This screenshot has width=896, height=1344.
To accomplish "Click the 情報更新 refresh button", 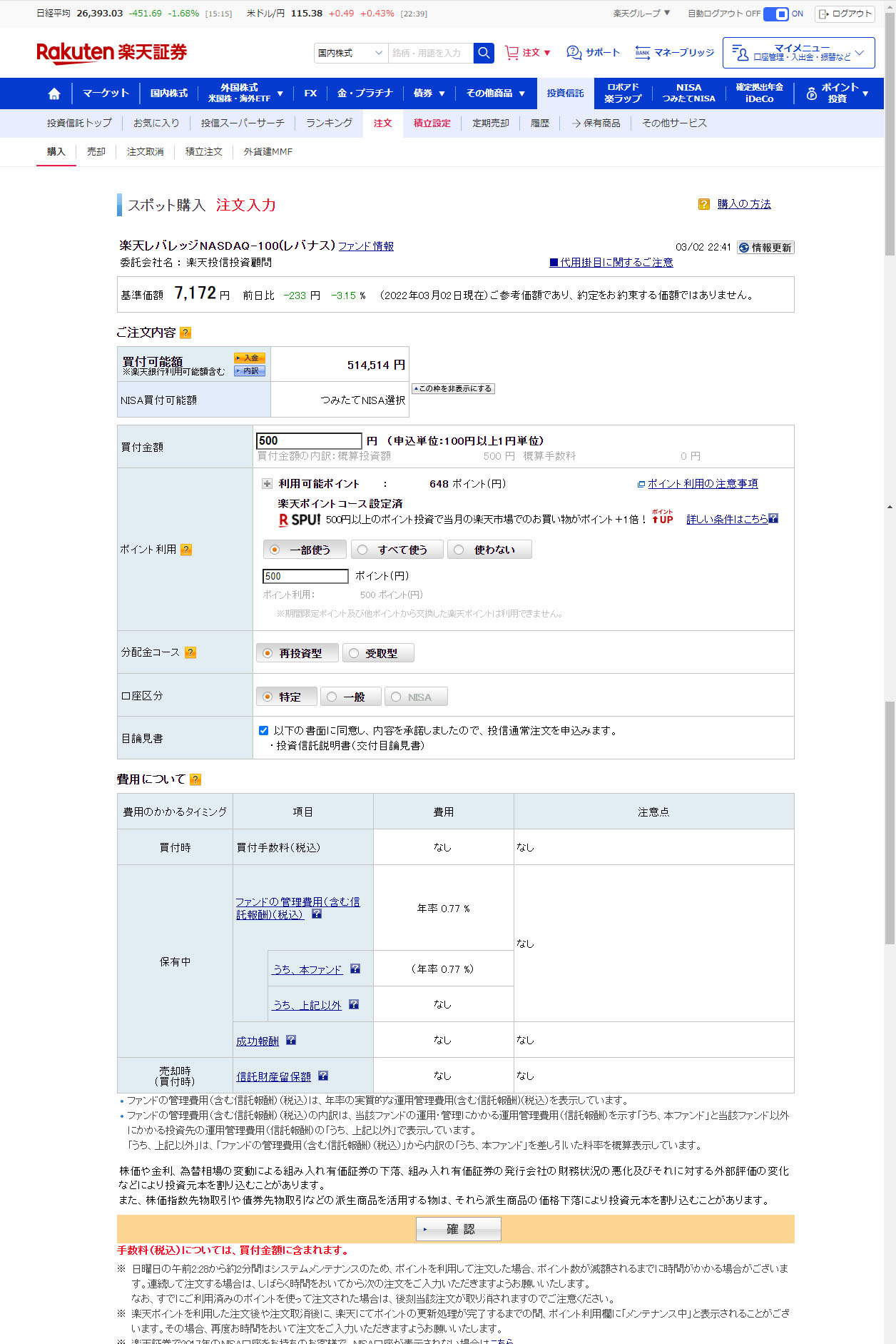I will coord(765,248).
